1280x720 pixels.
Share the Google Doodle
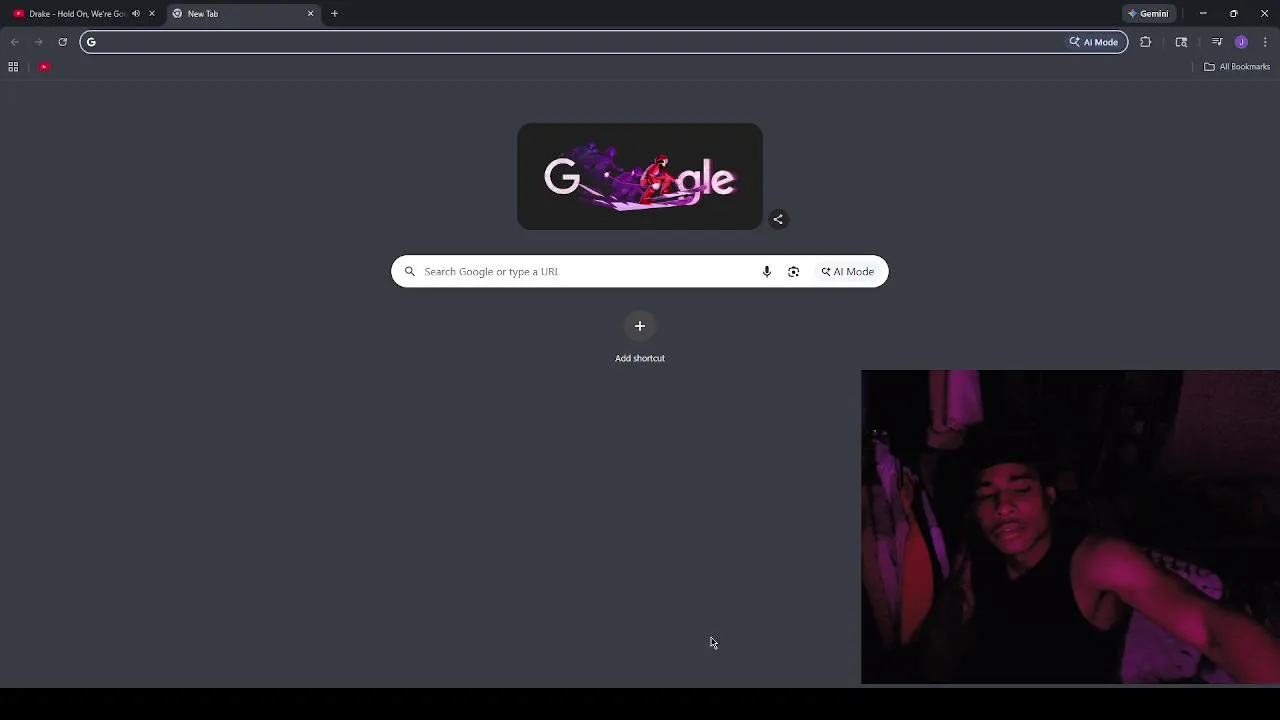click(778, 219)
